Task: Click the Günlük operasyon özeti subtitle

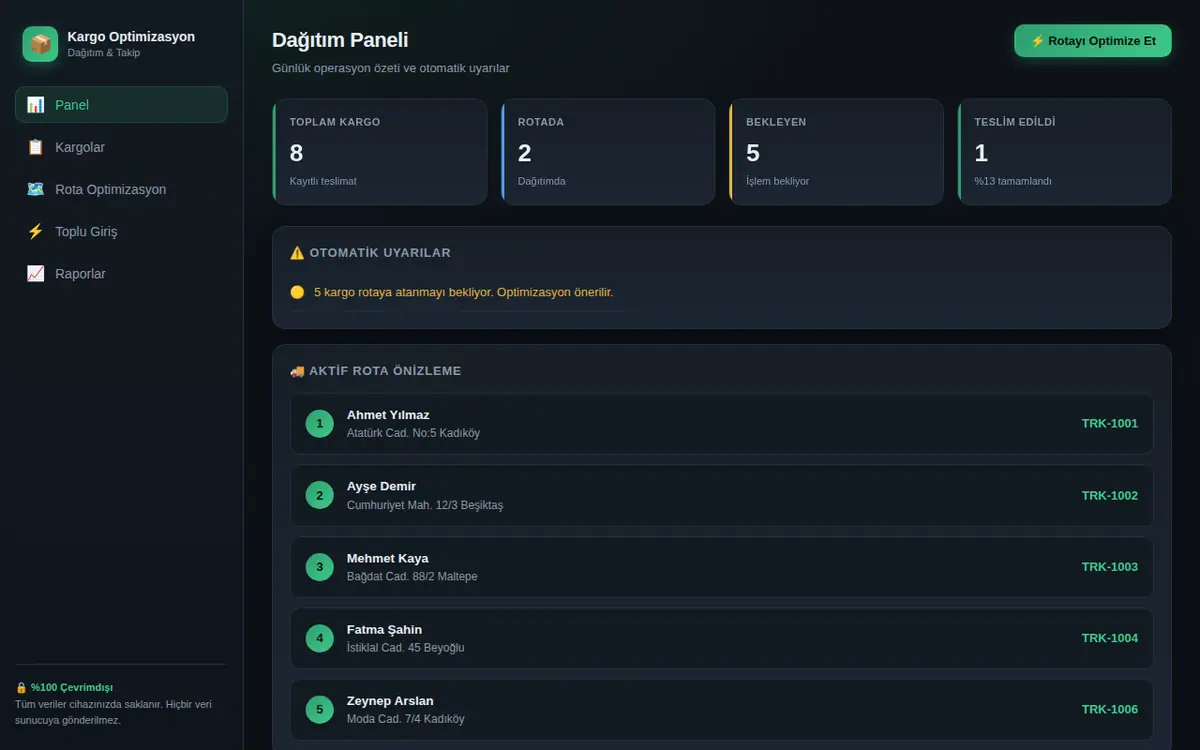Action: (391, 68)
